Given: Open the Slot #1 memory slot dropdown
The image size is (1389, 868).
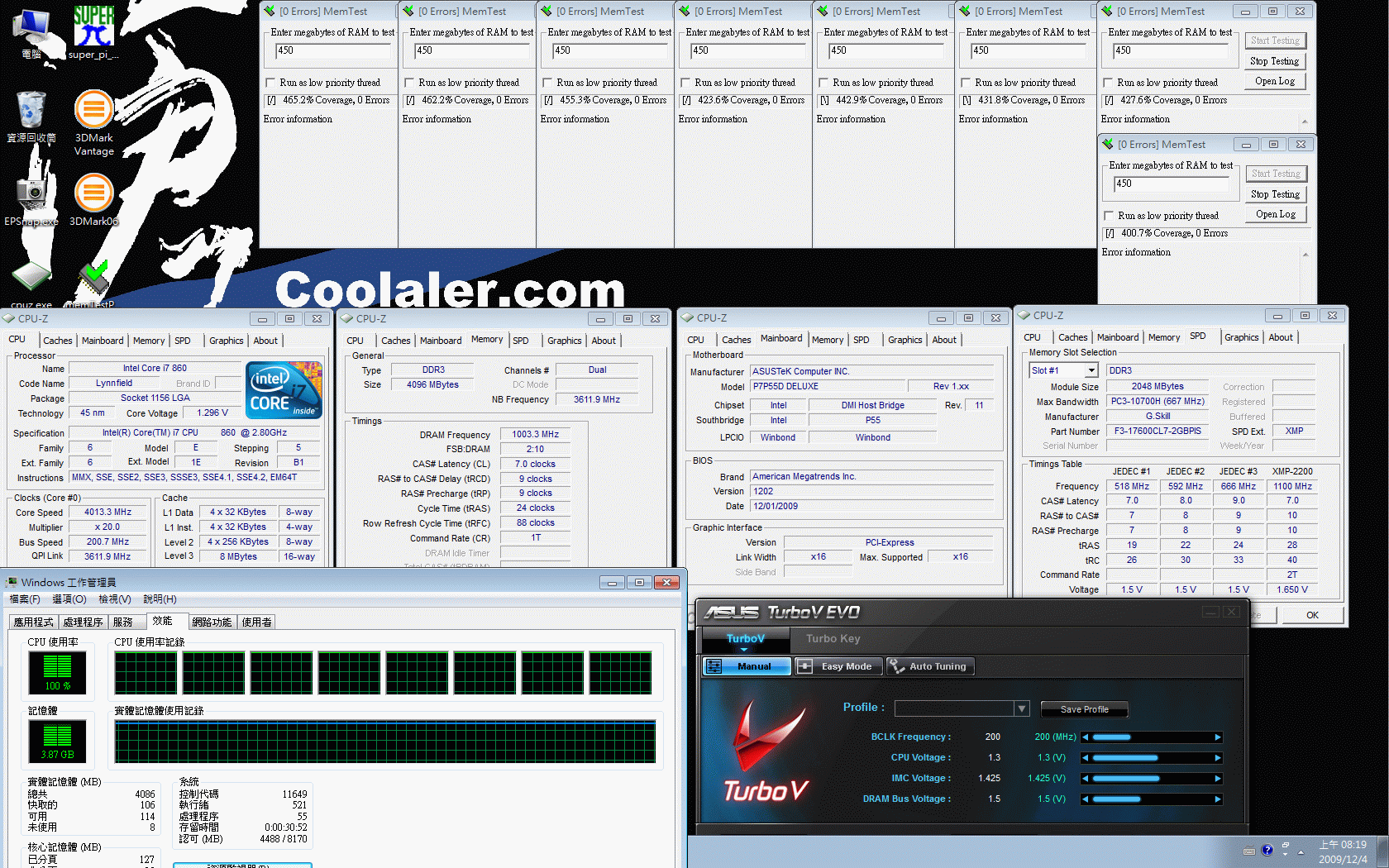Looking at the screenshot, I should coord(1091,370).
